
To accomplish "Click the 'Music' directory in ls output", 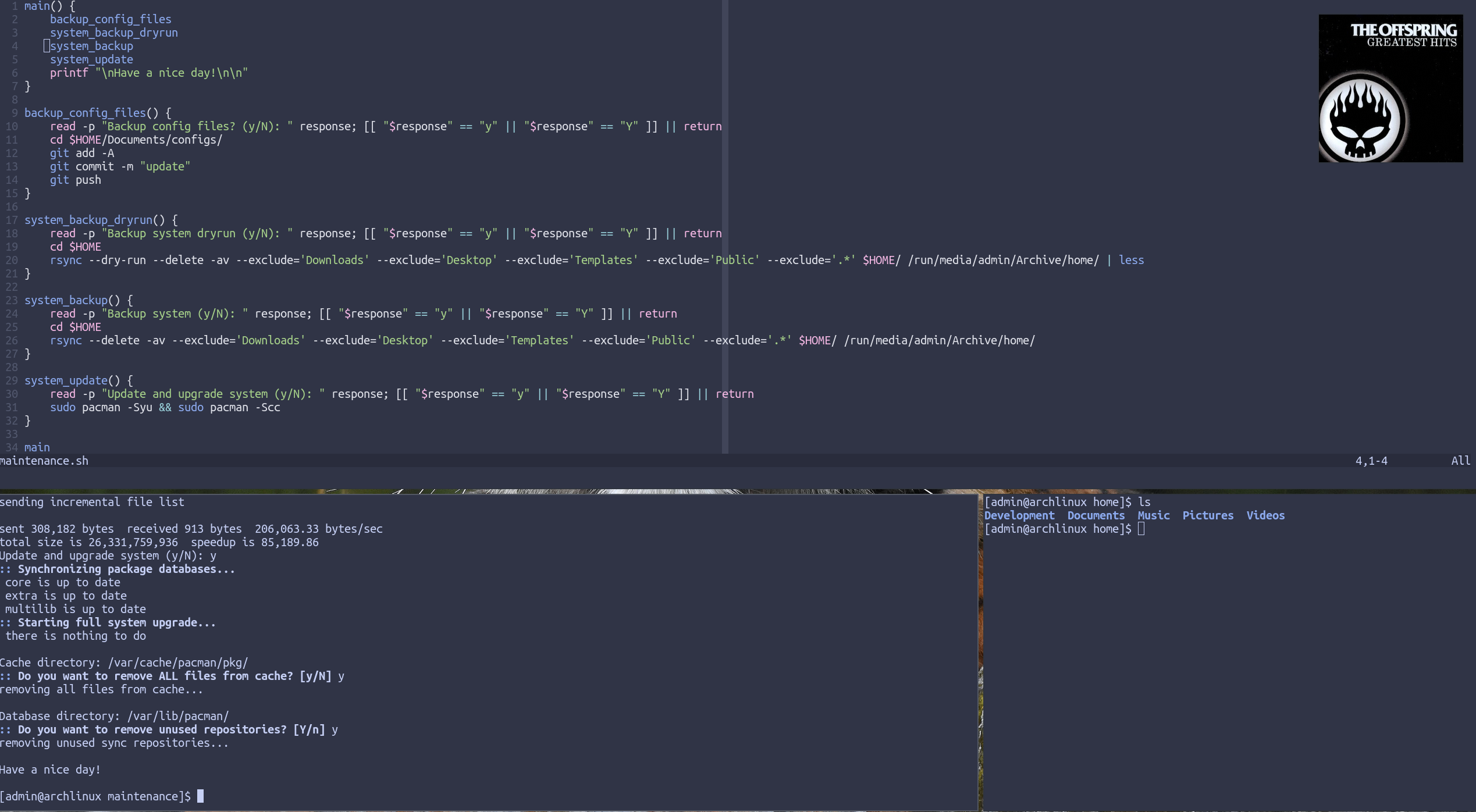I will tap(1154, 515).
